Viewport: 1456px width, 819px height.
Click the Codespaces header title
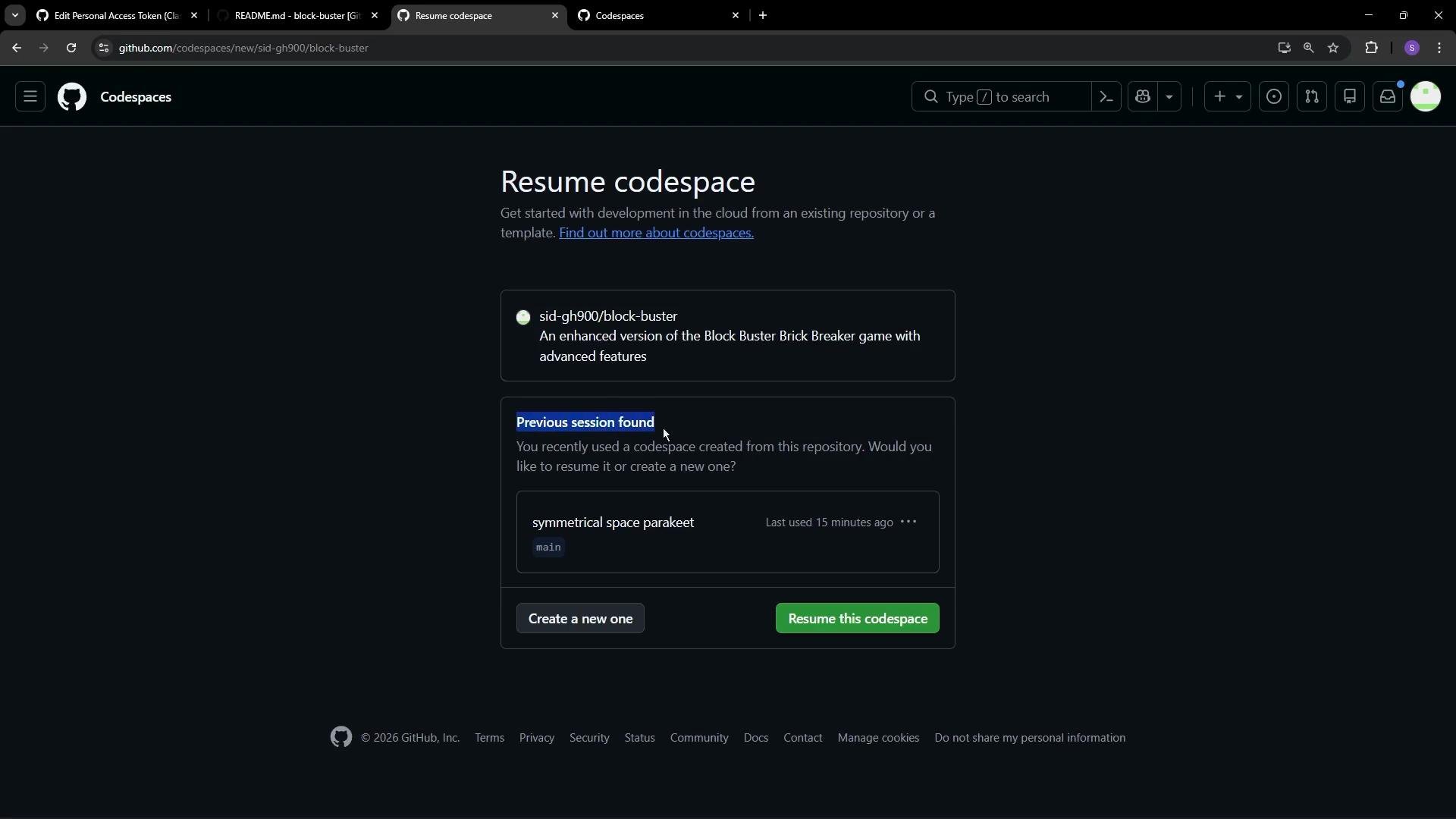[136, 97]
